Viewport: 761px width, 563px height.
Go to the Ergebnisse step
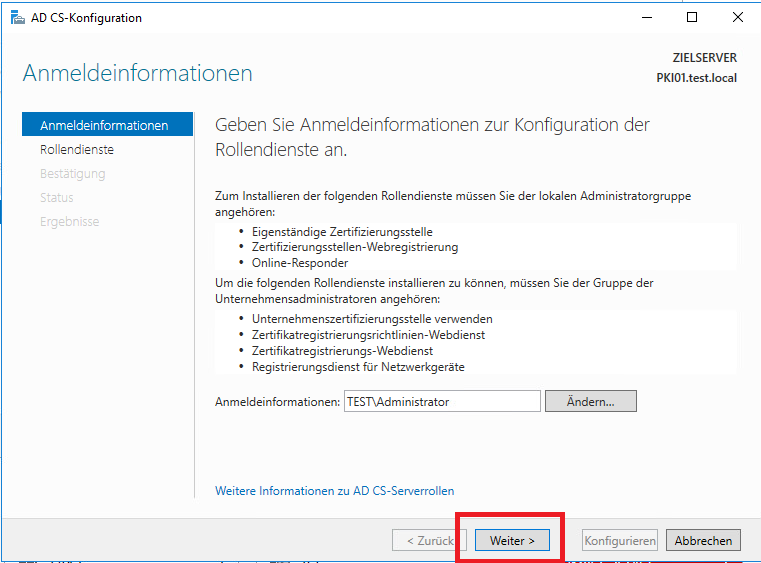(69, 221)
